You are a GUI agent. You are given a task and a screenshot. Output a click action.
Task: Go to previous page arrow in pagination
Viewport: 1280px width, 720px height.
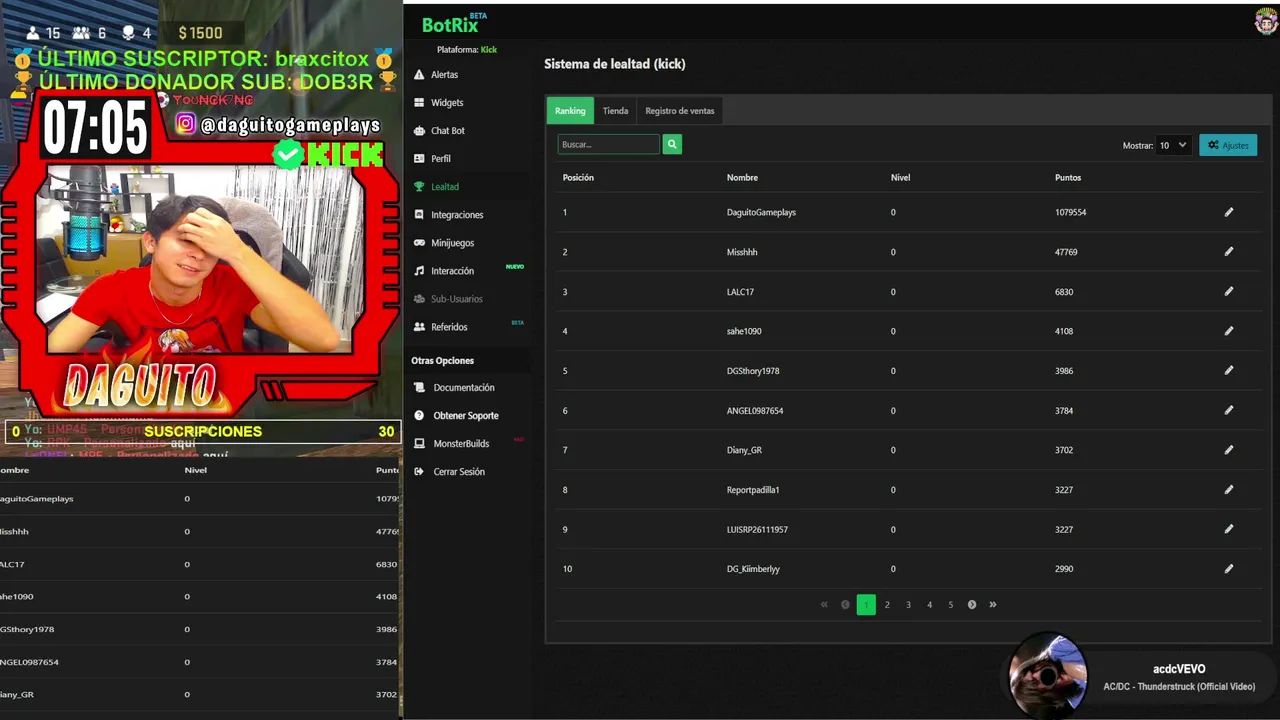(845, 604)
